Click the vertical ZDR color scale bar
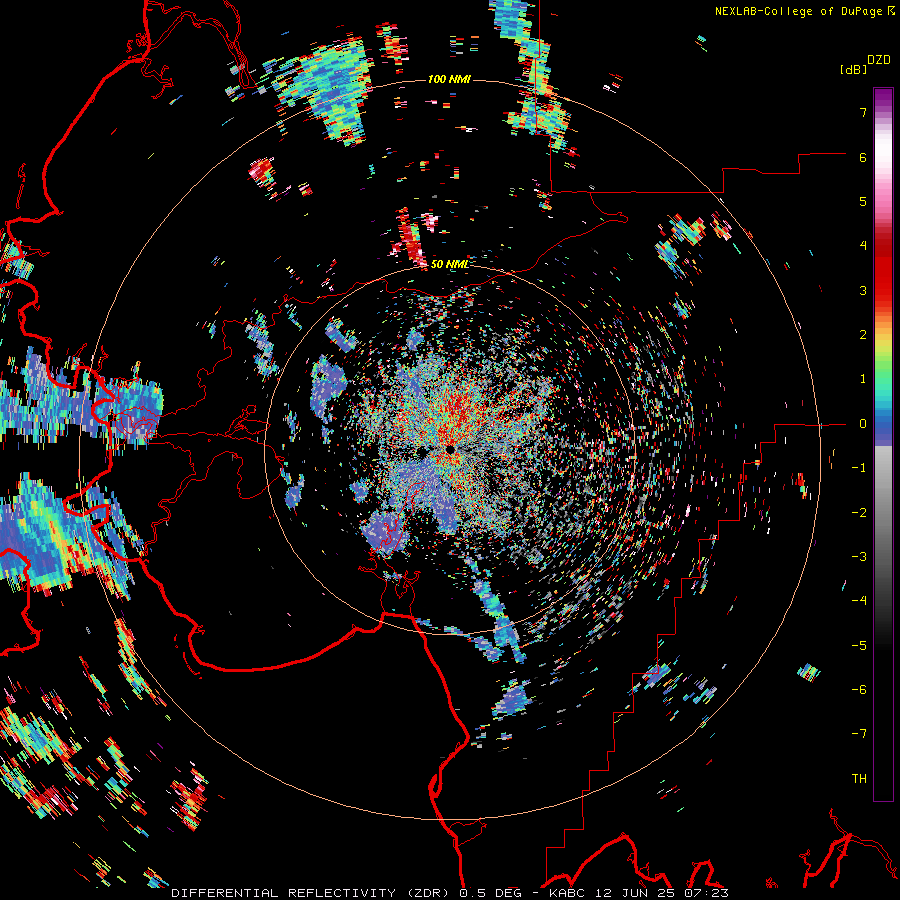Image resolution: width=900 pixels, height=900 pixels. point(883,444)
